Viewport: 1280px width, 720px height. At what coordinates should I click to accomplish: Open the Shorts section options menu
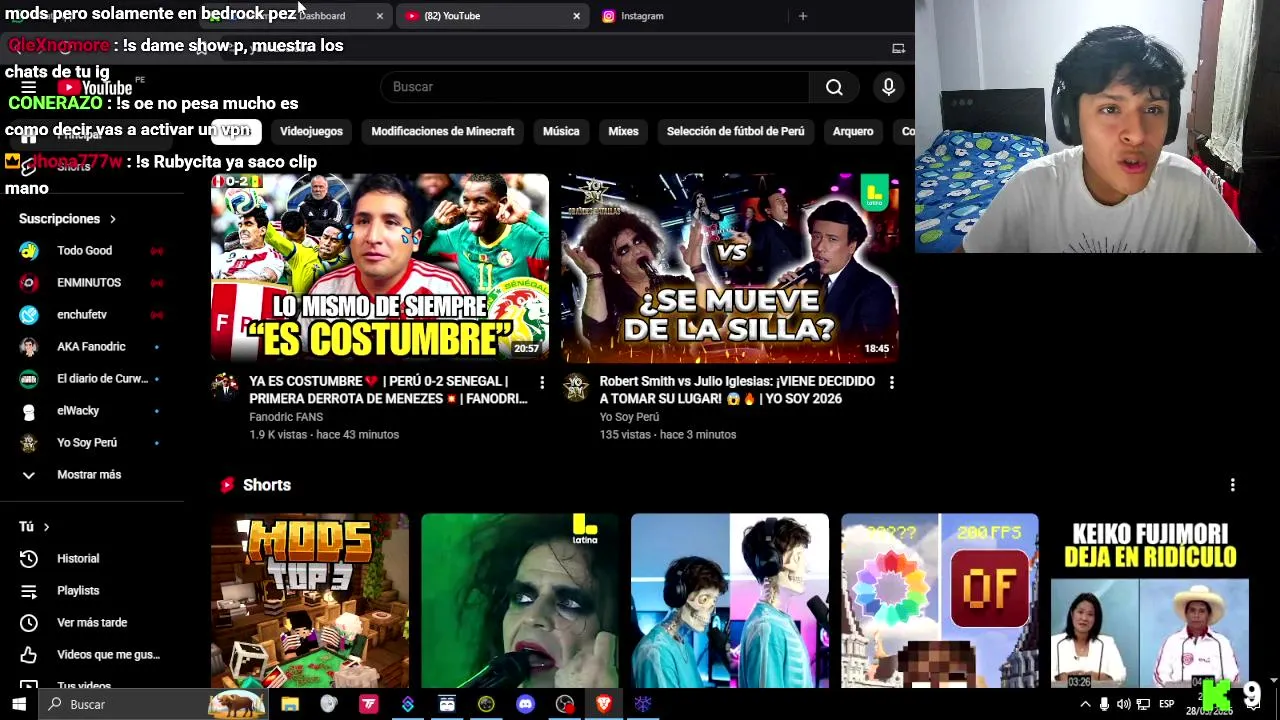pos(1232,485)
